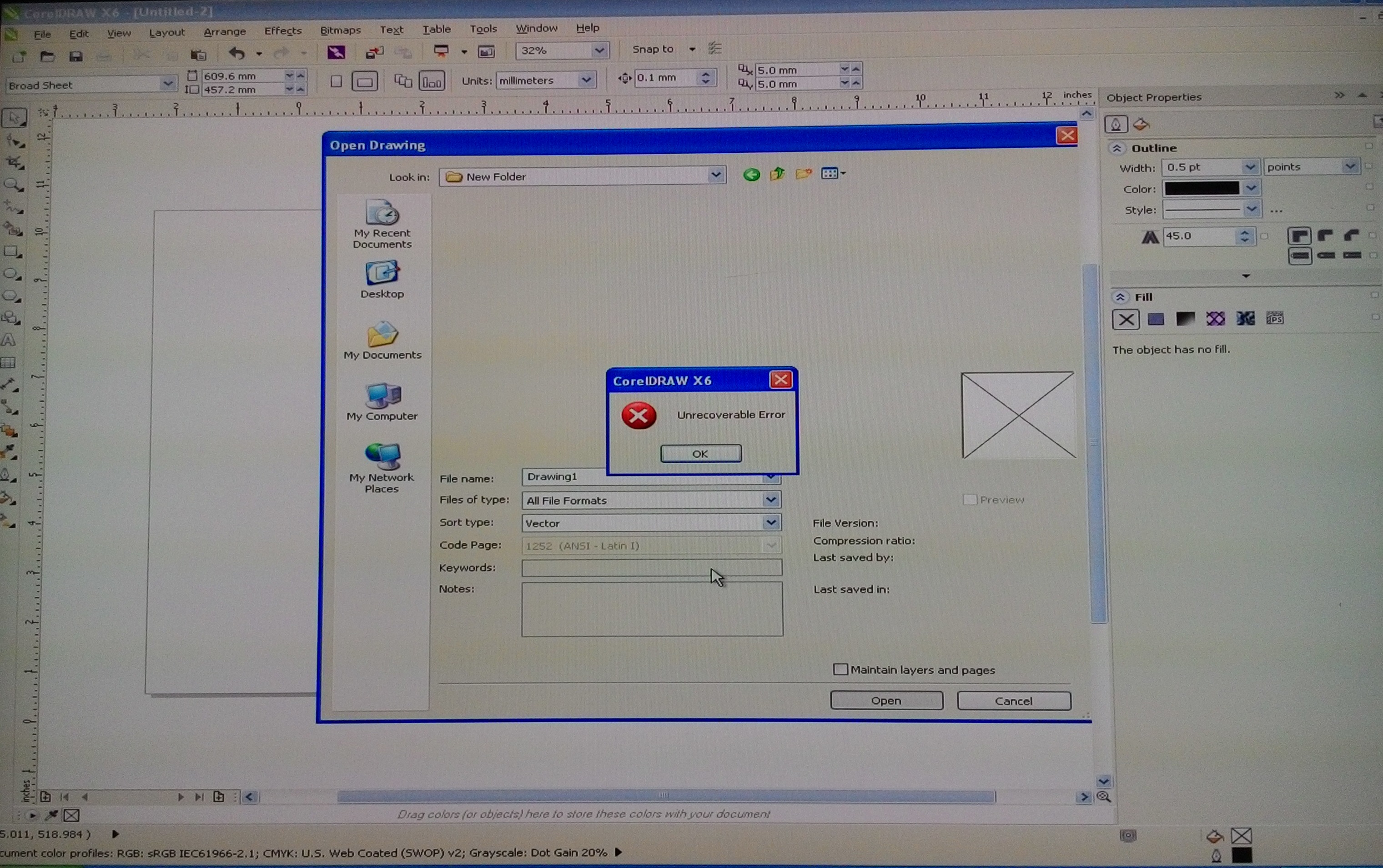Click the Save icon in toolbar
The width and height of the screenshot is (1383, 868).
click(x=76, y=56)
